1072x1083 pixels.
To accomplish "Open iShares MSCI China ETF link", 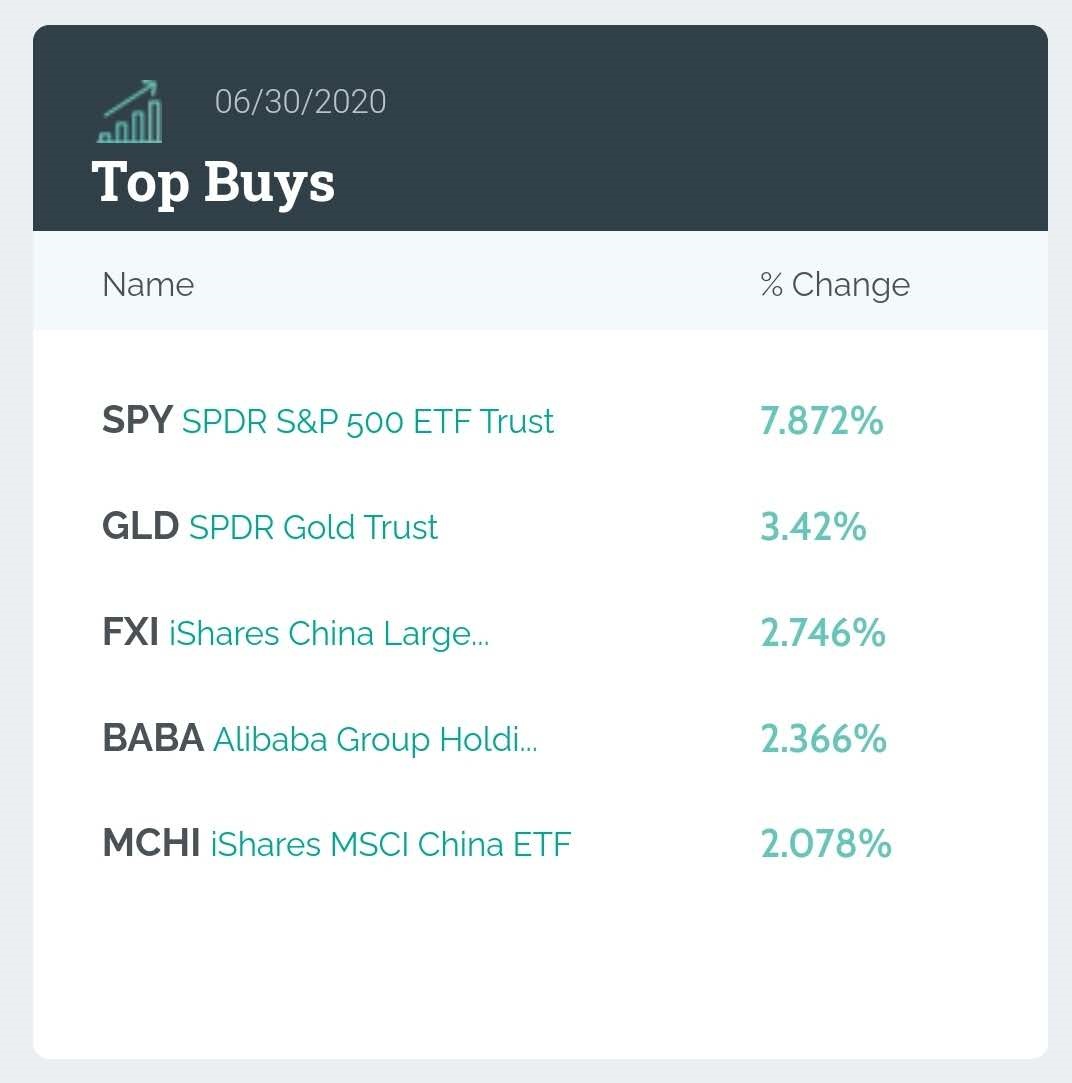I will tap(390, 845).
